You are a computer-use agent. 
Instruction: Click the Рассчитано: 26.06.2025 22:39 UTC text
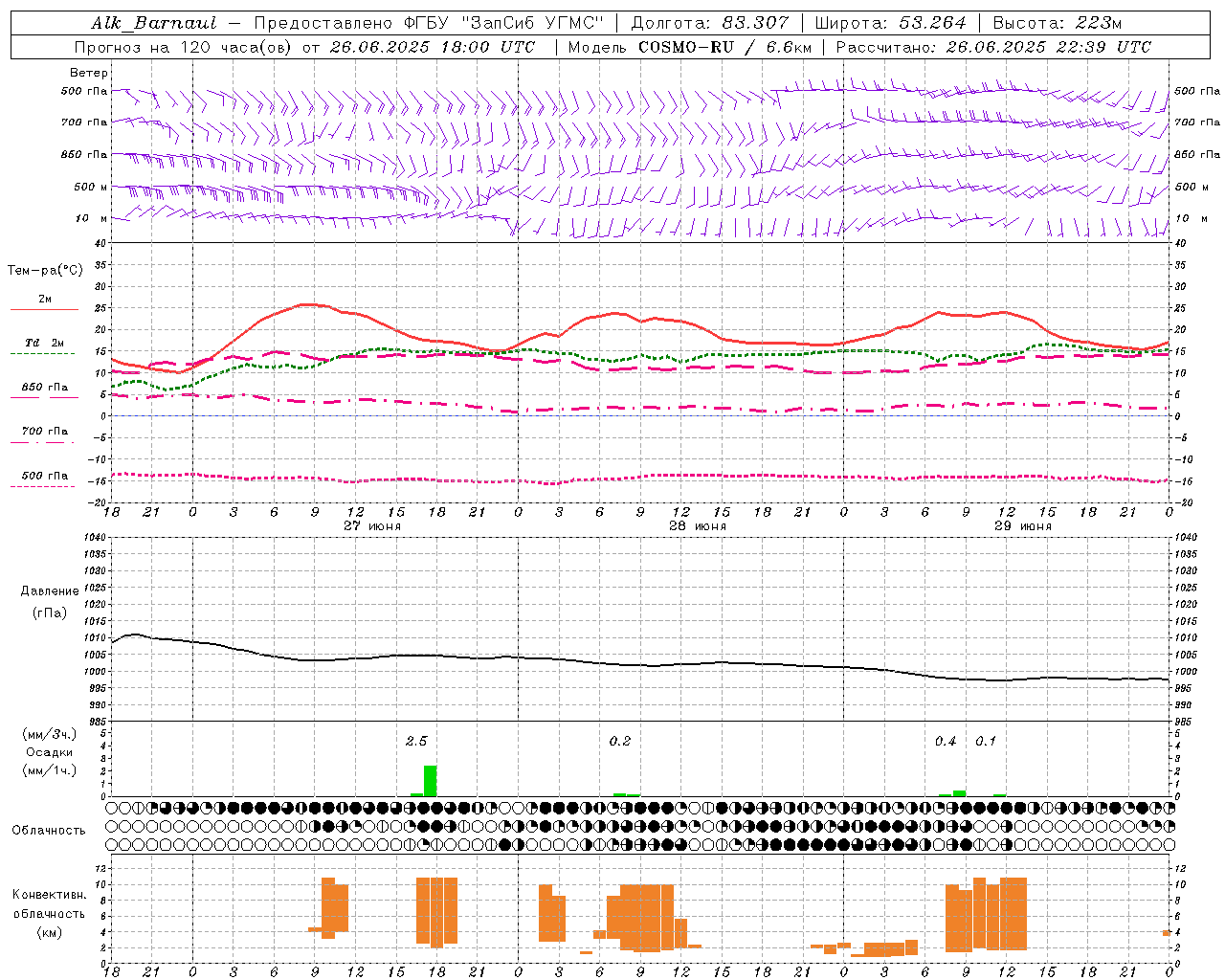tap(993, 47)
